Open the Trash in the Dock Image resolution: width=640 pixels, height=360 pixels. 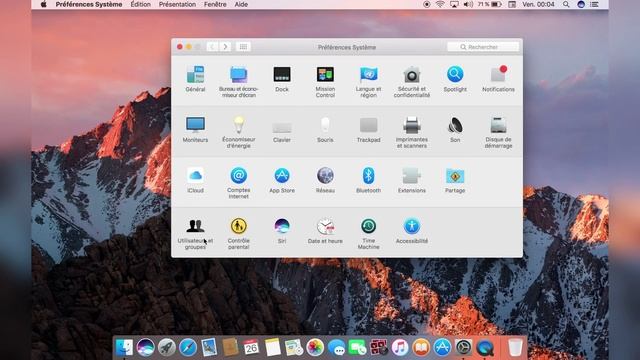click(x=515, y=348)
